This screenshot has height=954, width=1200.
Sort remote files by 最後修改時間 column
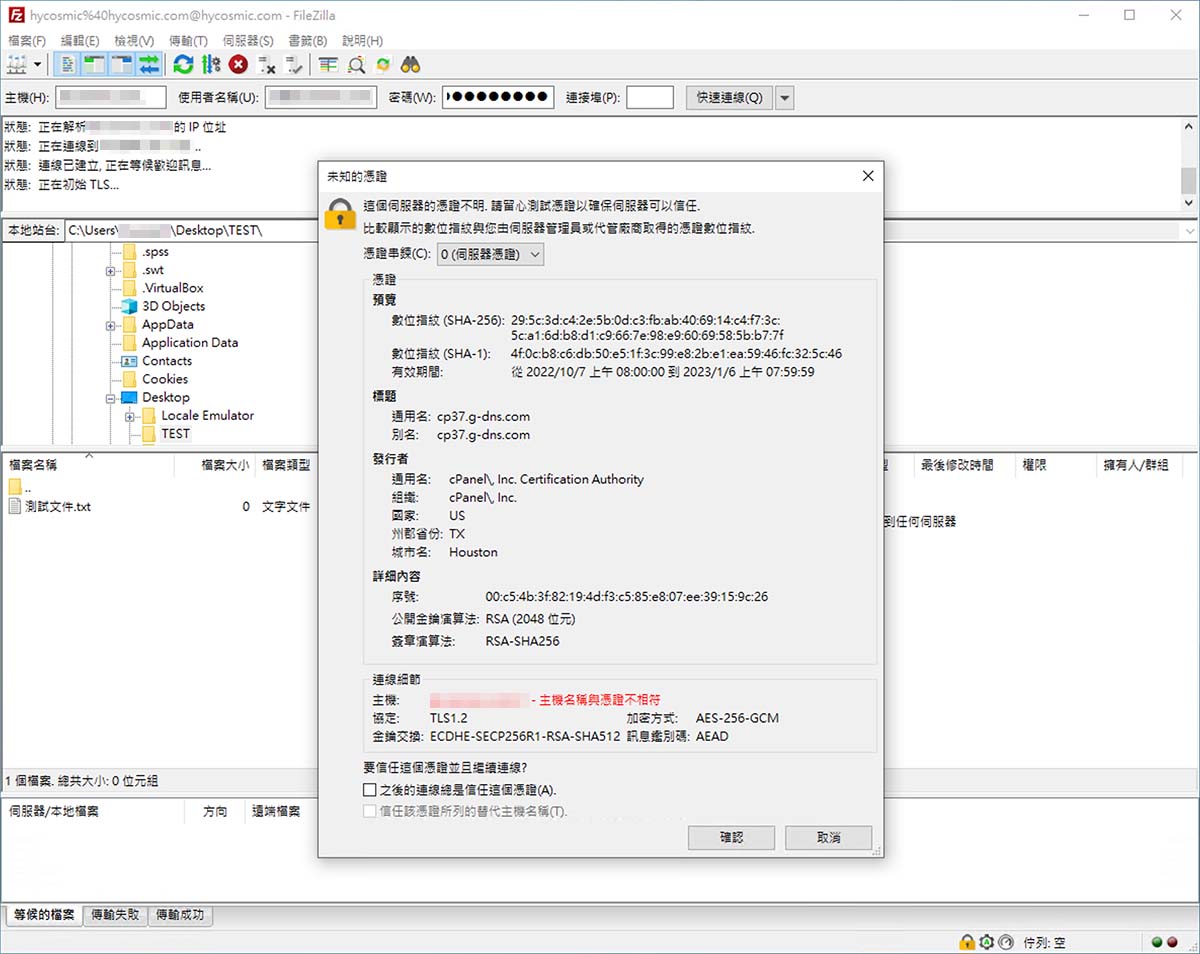click(964, 465)
